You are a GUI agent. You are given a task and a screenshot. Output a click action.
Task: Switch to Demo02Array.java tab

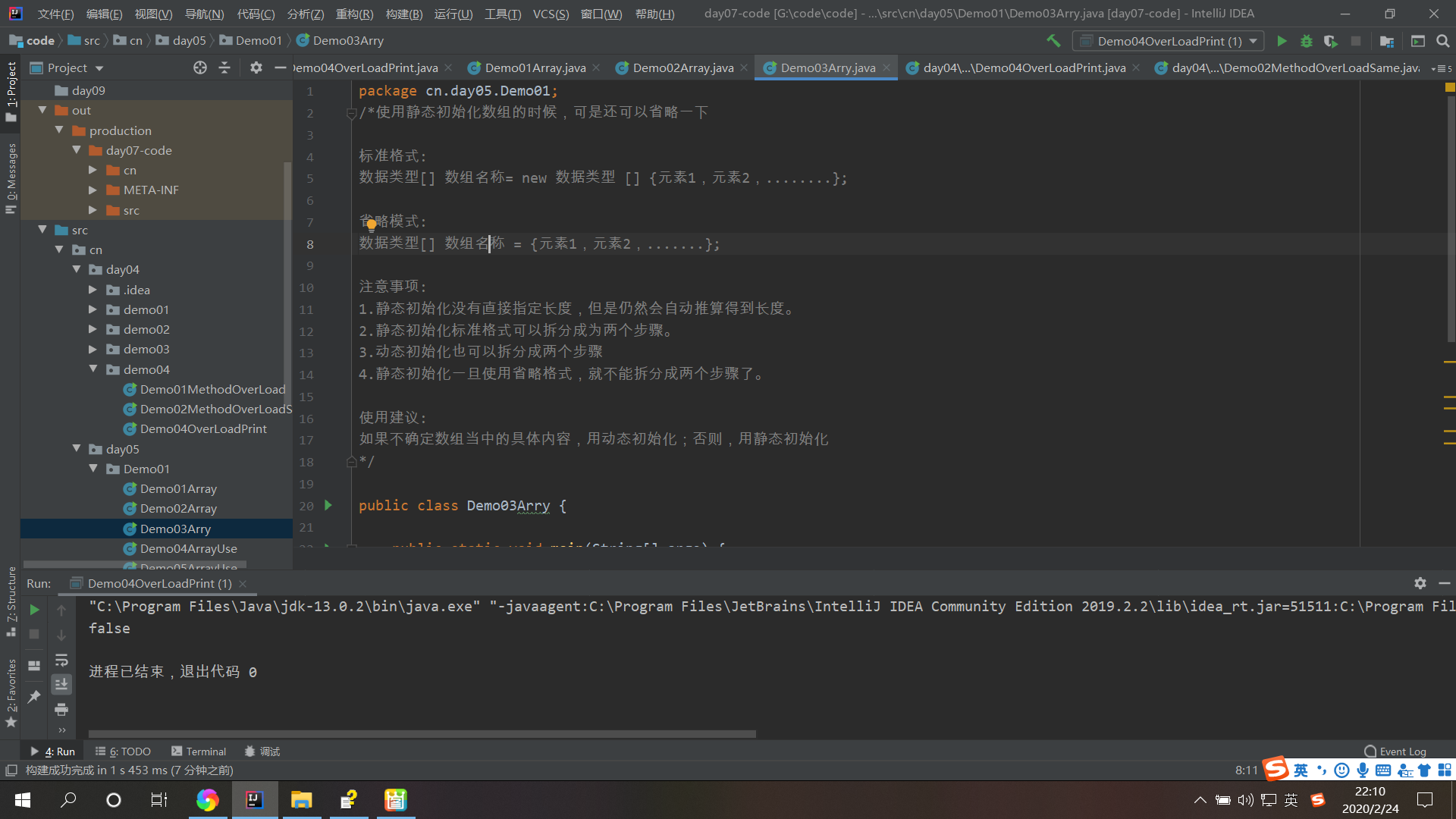pos(683,67)
